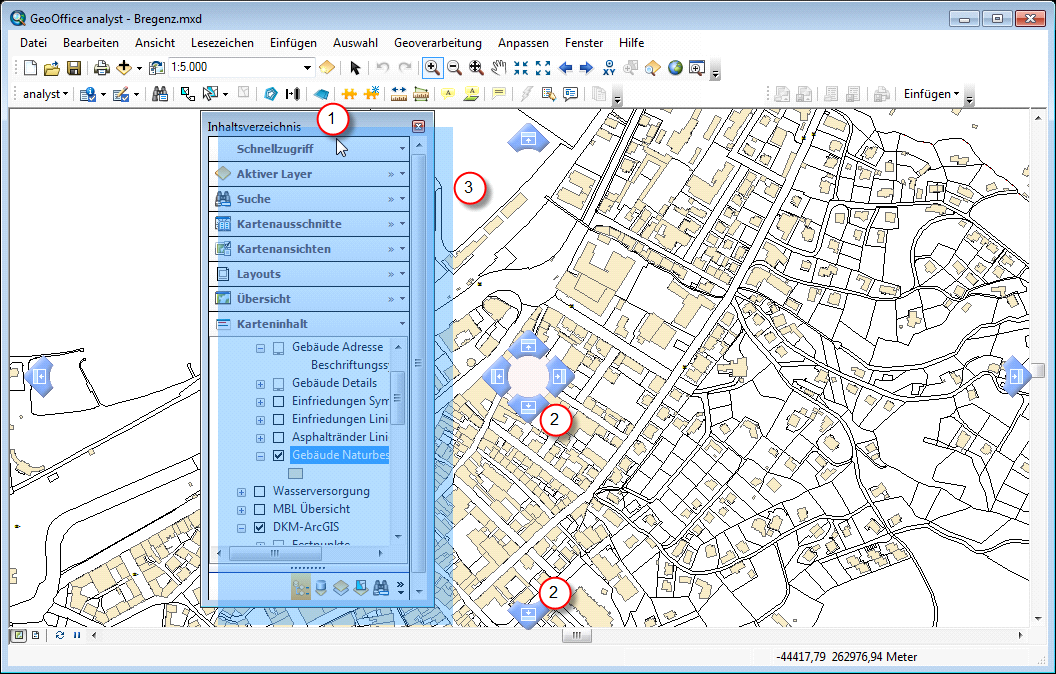1056x674 pixels.
Task: Open the Geoverarbeitung menu
Action: (437, 43)
